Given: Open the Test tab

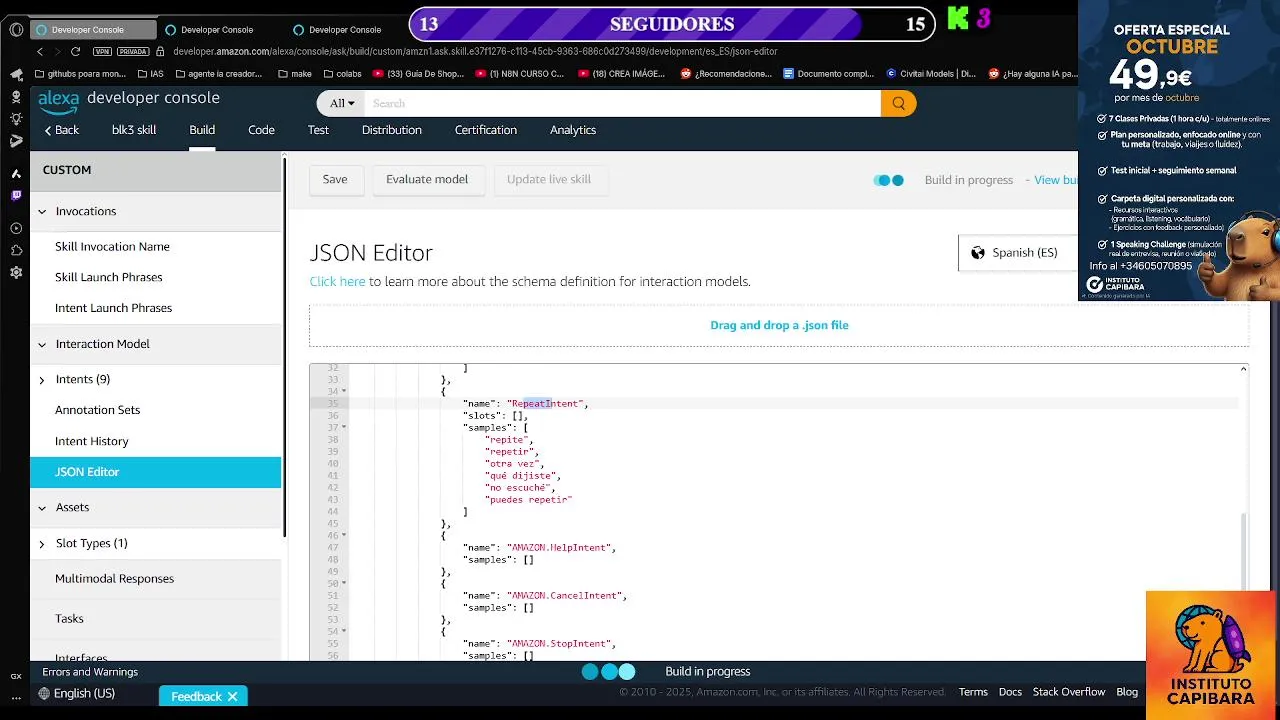Looking at the screenshot, I should (318, 130).
